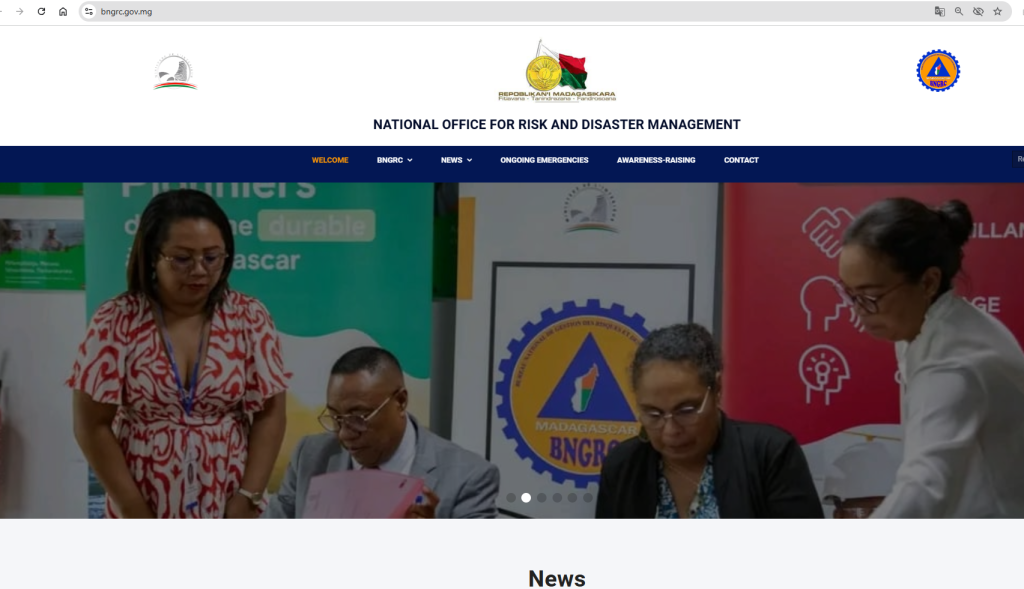Select the fifth carousel slide dot

coord(572,498)
